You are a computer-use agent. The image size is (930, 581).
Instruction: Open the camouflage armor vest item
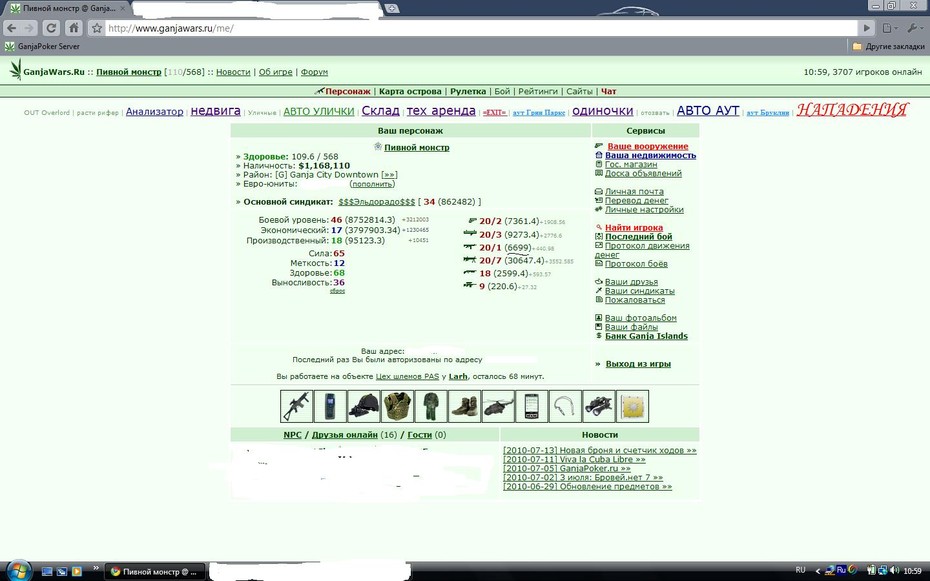[397, 406]
